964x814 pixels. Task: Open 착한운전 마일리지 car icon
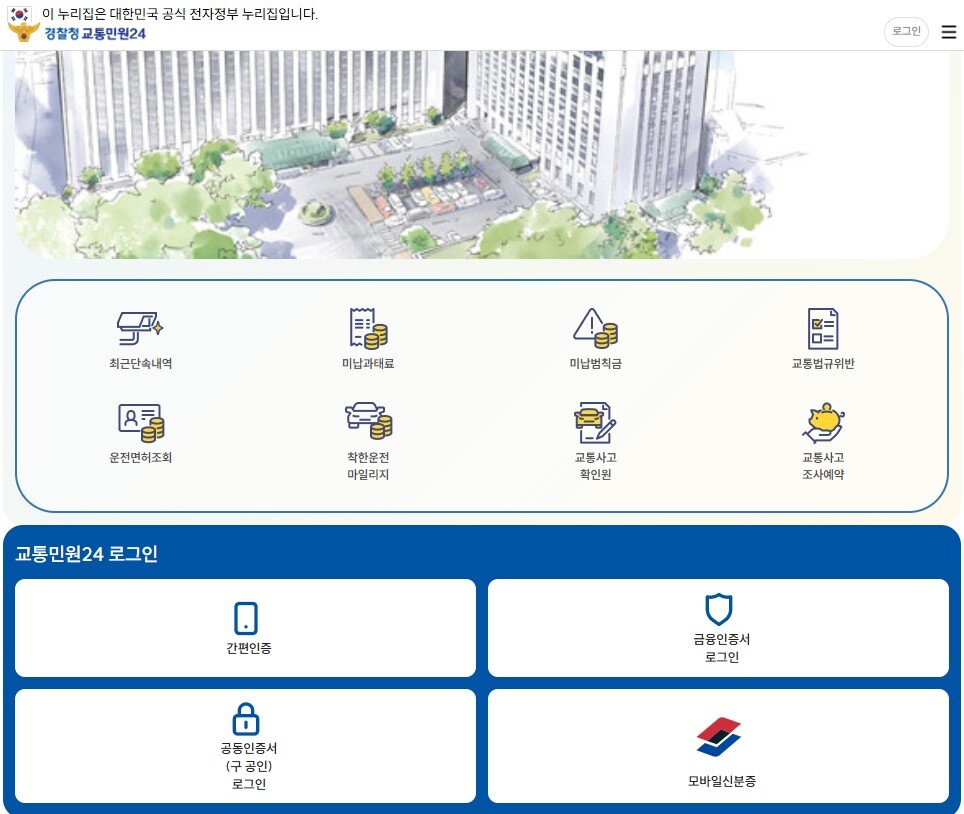tap(367, 421)
